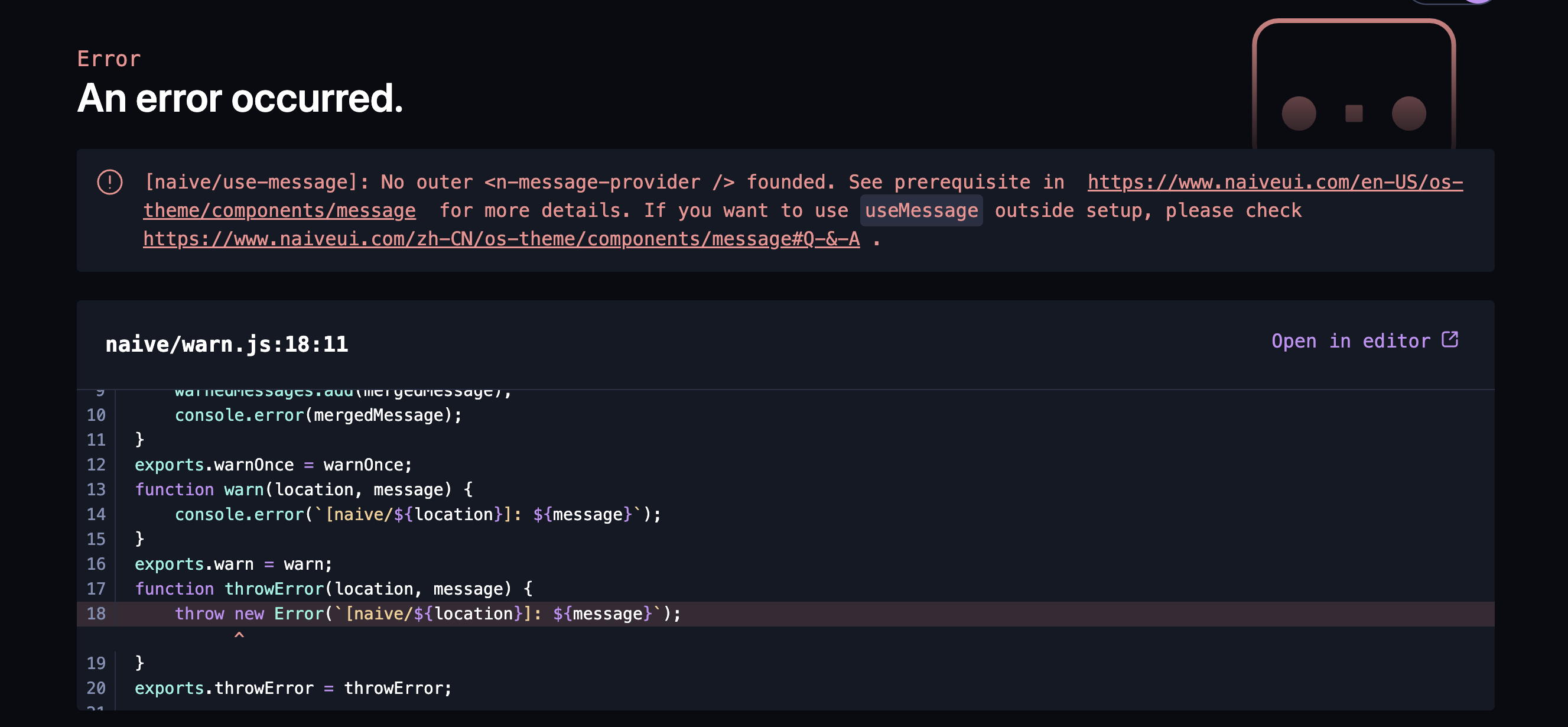Click the useMessage inline code chip
This screenshot has width=1568, height=727.
click(921, 210)
